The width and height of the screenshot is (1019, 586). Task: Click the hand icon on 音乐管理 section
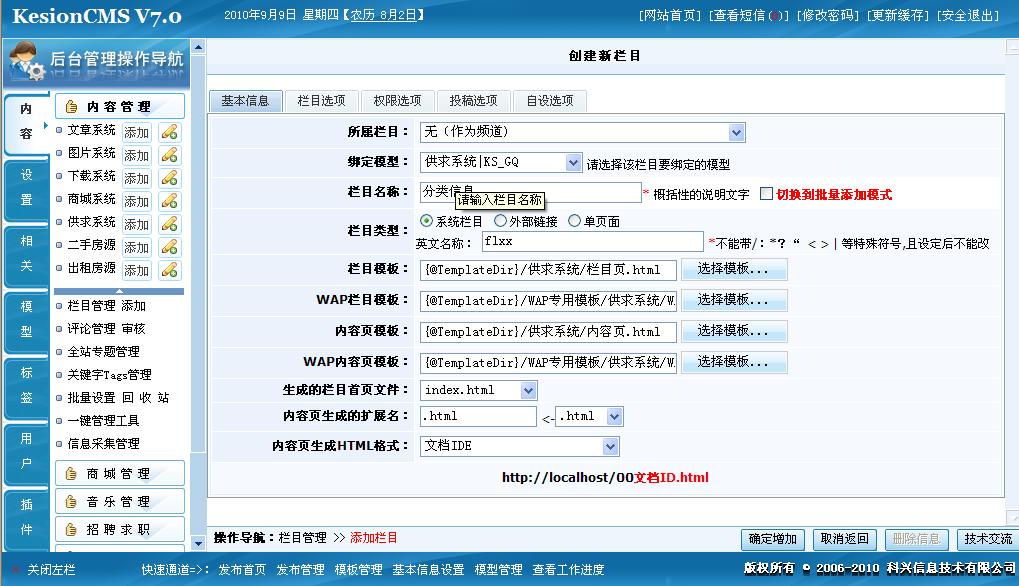(x=71, y=502)
